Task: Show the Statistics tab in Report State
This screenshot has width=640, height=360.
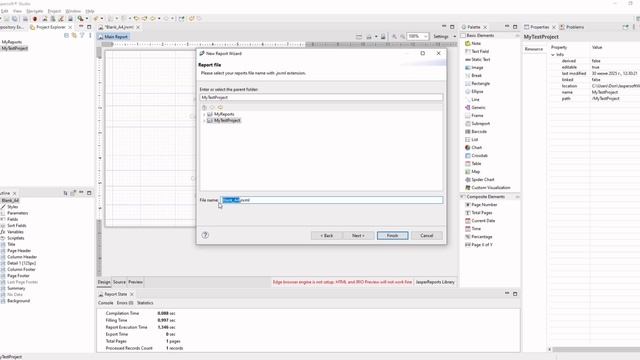Action: (x=145, y=303)
